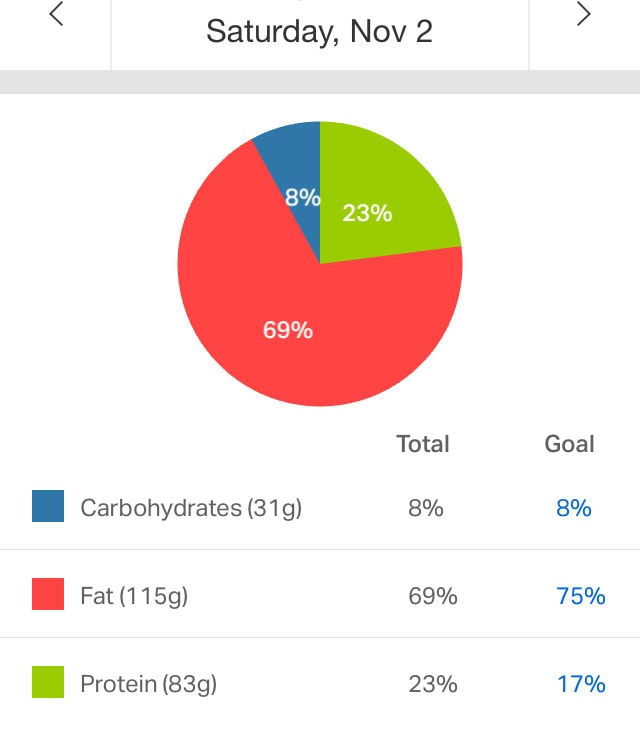
Task: Click the blue Carbohydrates legend swatch
Action: [x=48, y=507]
